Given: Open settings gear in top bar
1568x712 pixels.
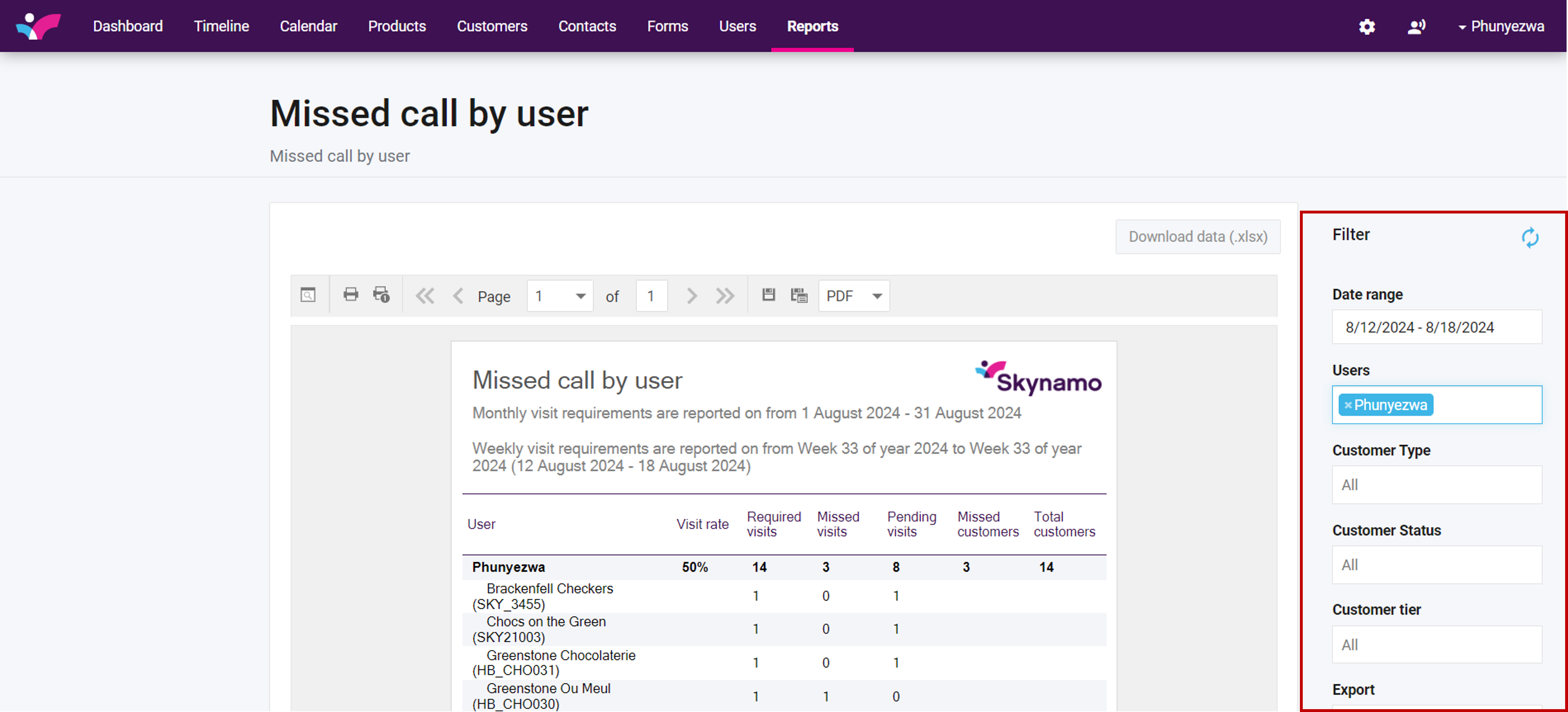Looking at the screenshot, I should 1367,27.
